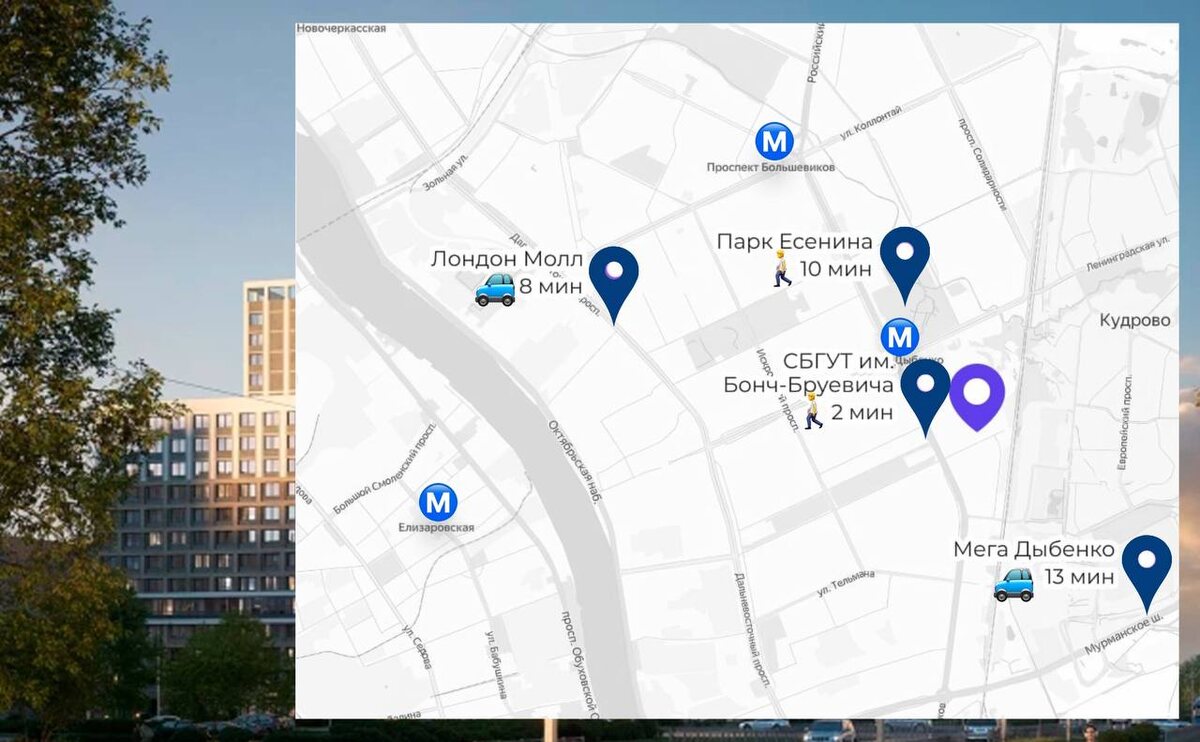The image size is (1200, 742).
Task: Click the metro icon near Парк Есенина
Action: click(900, 337)
